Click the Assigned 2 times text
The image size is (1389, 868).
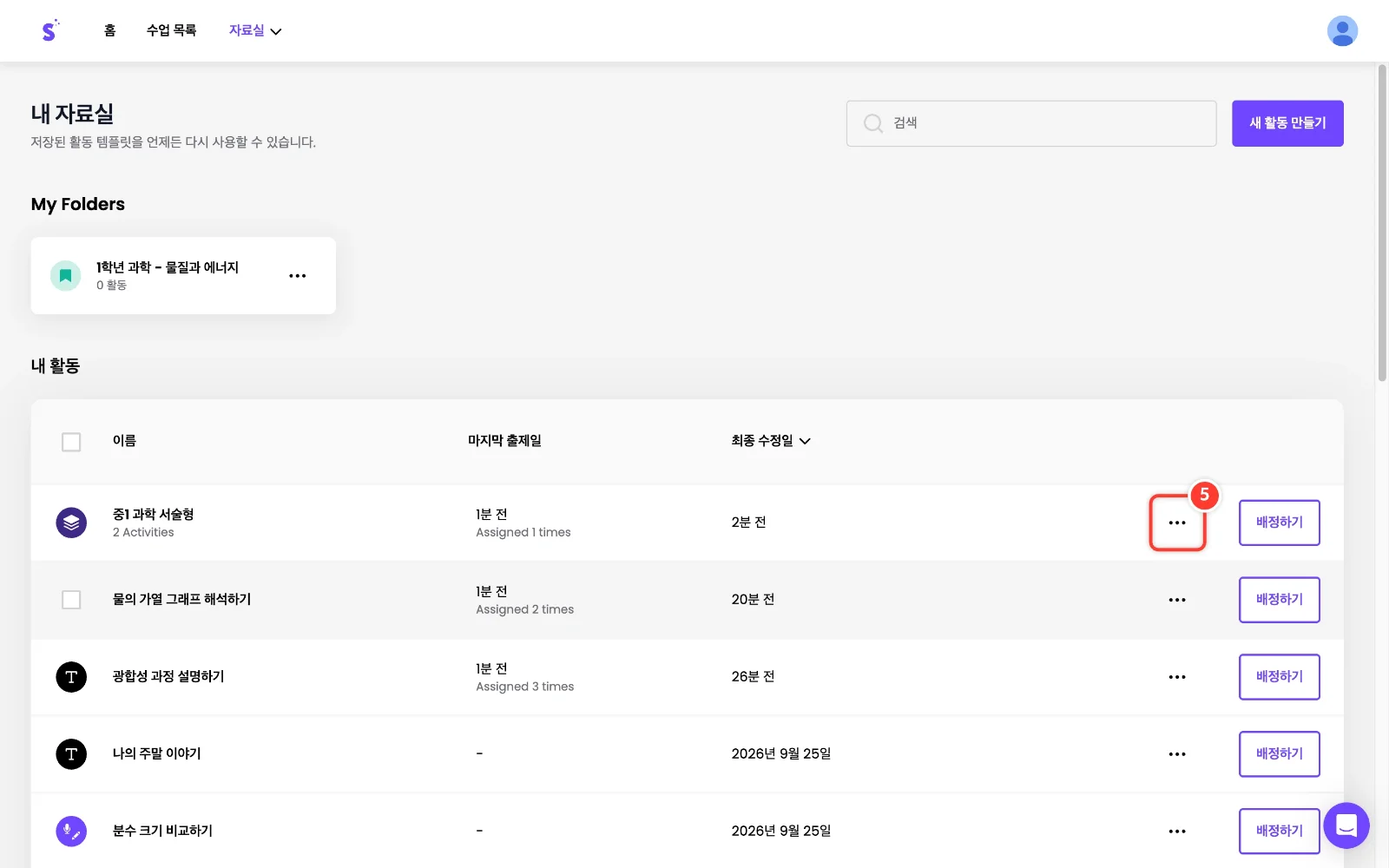[x=525, y=609]
